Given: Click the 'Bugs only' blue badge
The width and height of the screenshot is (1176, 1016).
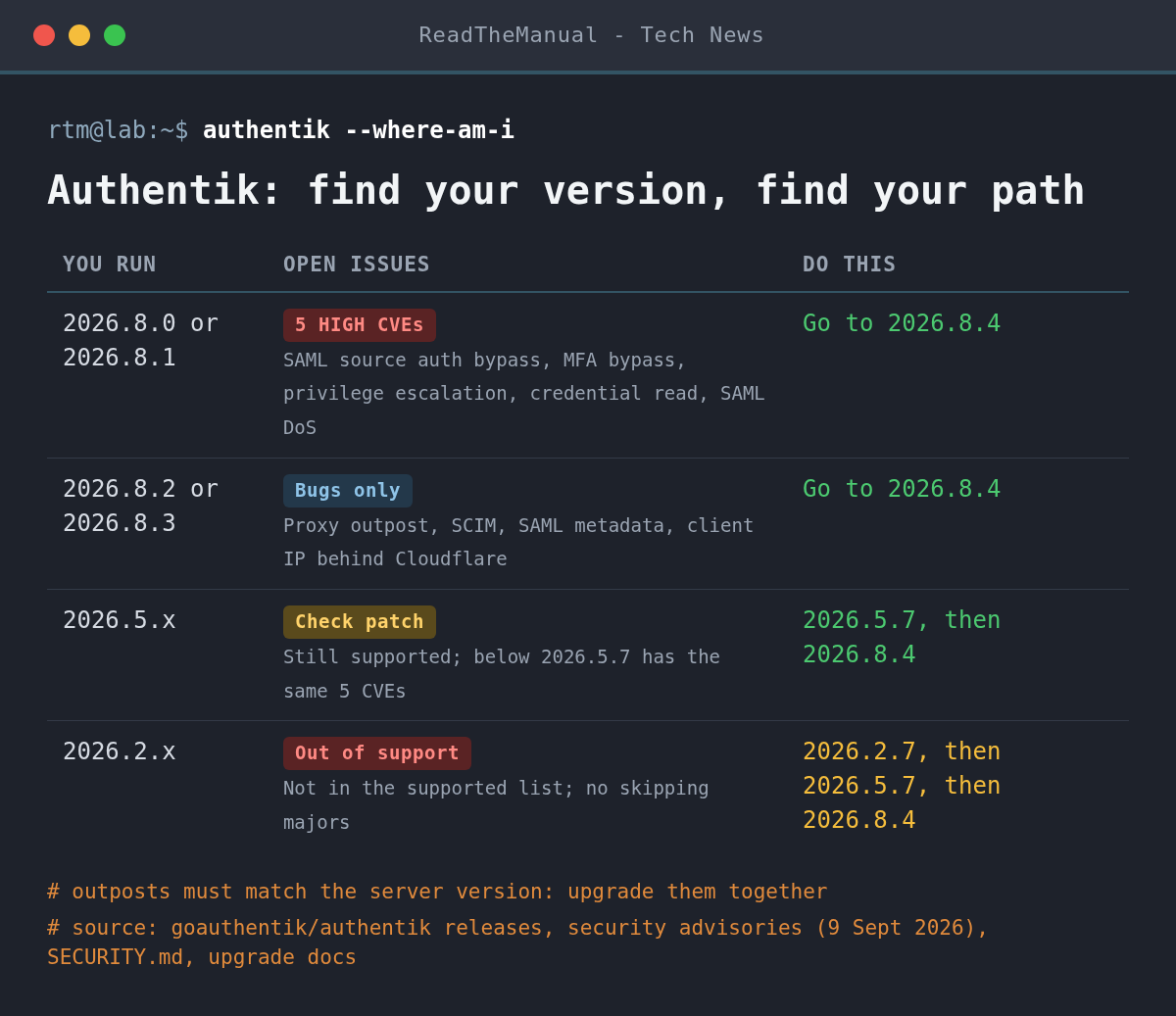Looking at the screenshot, I should tap(348, 491).
